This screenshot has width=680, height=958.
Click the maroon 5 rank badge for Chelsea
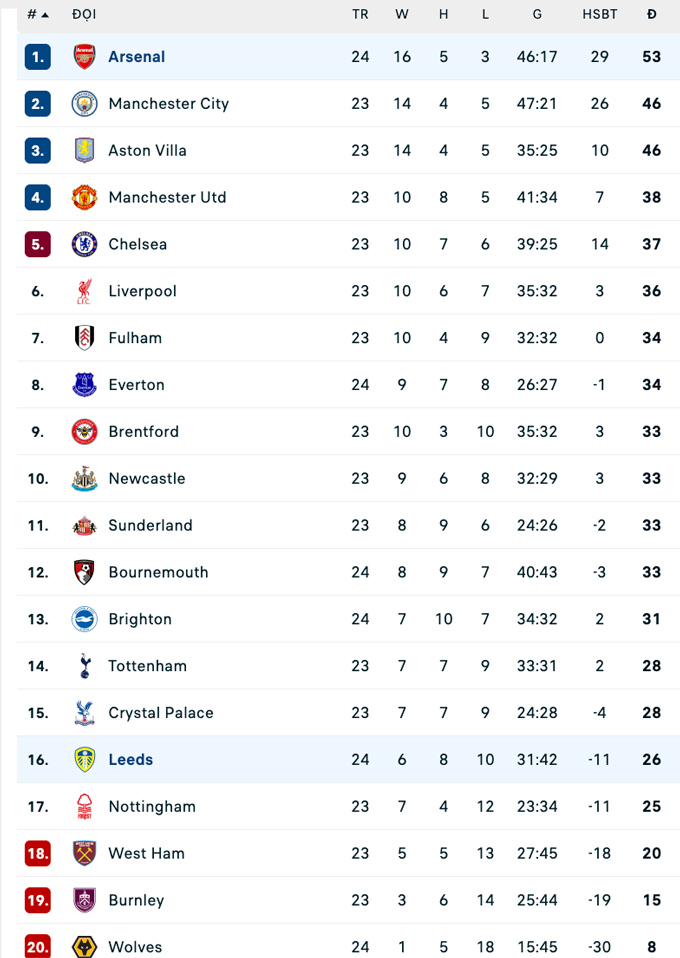click(38, 244)
